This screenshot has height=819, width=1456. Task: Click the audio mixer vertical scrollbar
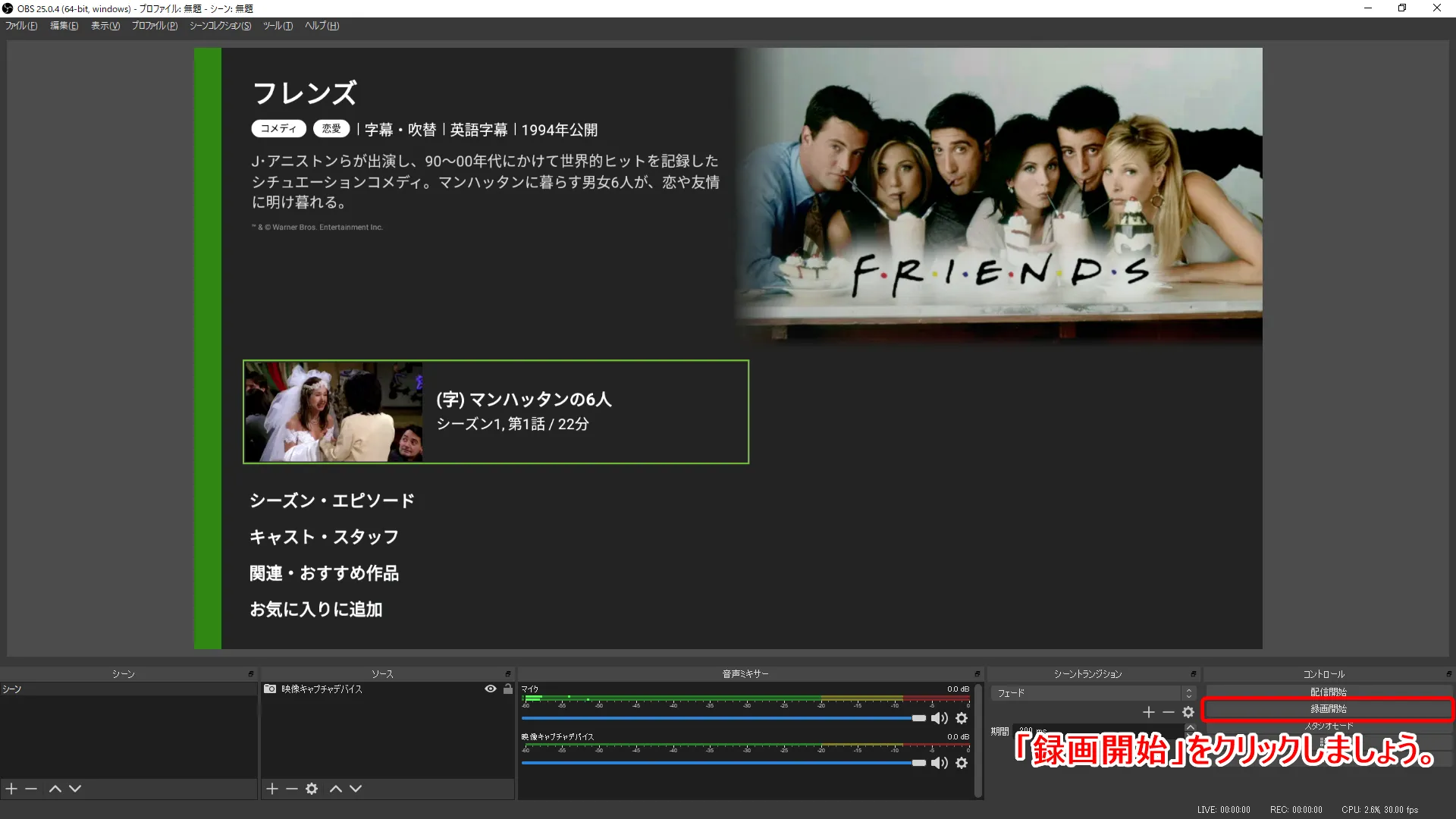(979, 739)
